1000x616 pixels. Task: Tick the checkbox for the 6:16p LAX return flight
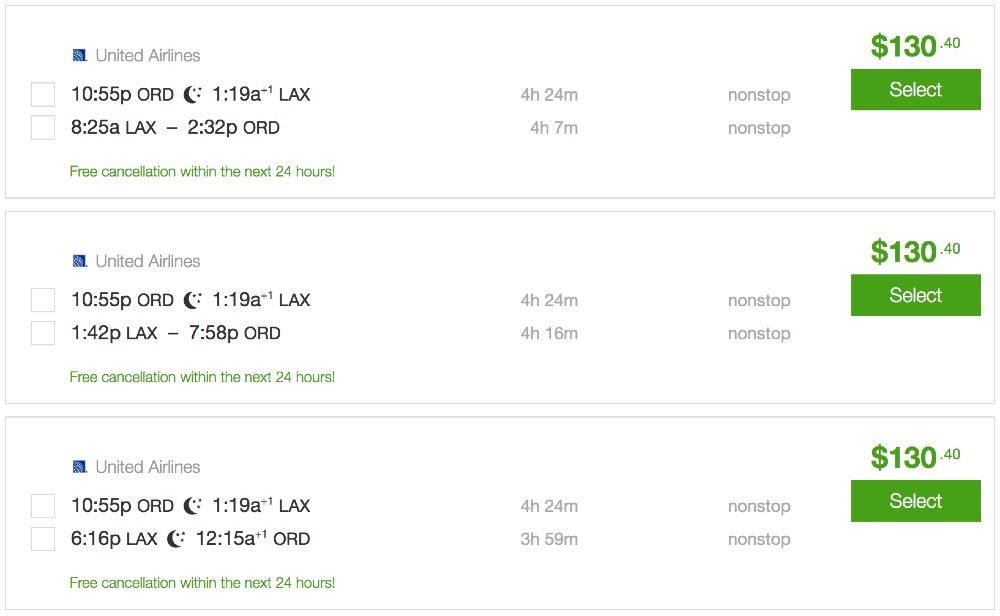tap(43, 539)
